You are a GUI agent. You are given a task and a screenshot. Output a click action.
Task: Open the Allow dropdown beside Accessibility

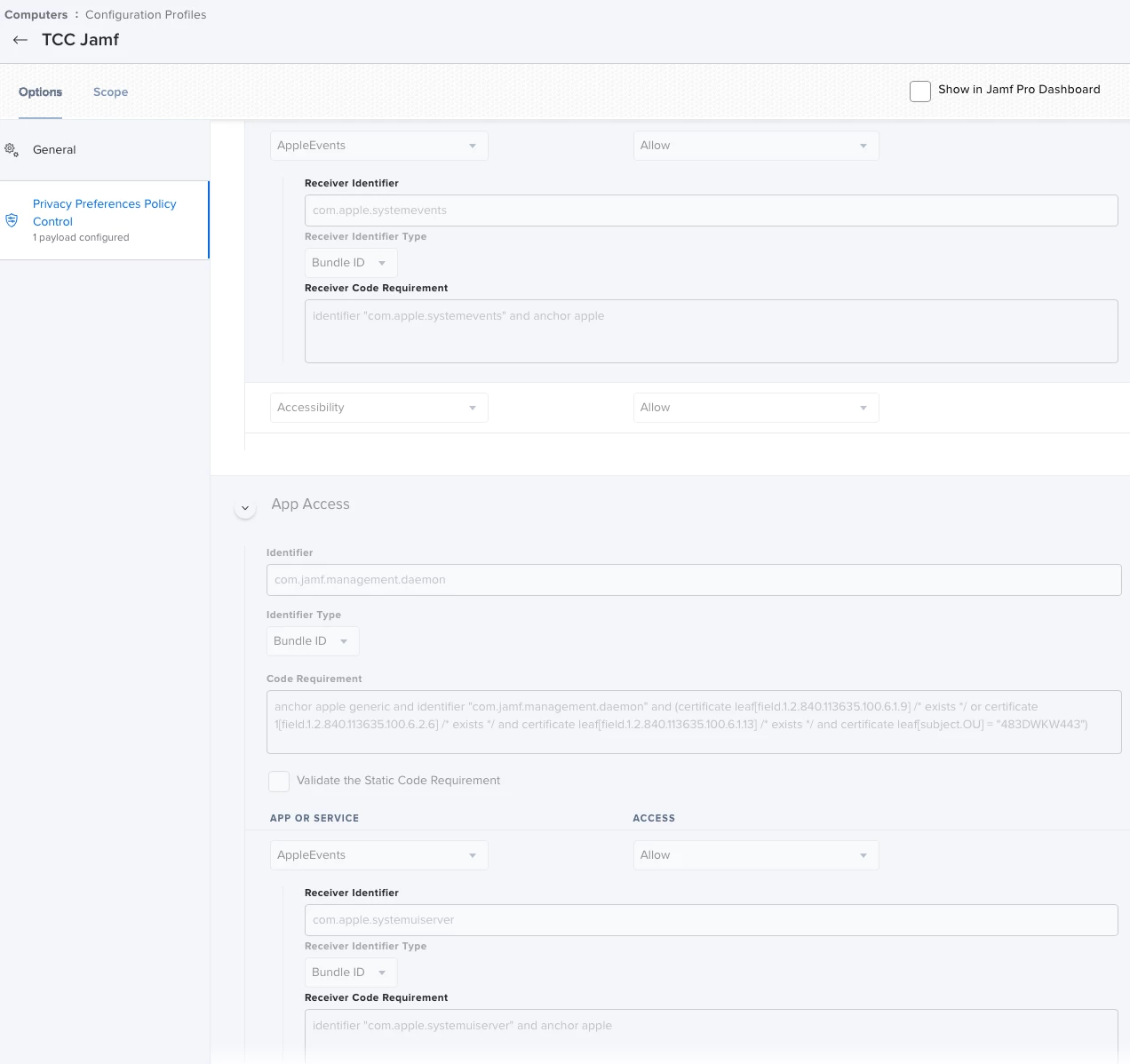coord(756,408)
